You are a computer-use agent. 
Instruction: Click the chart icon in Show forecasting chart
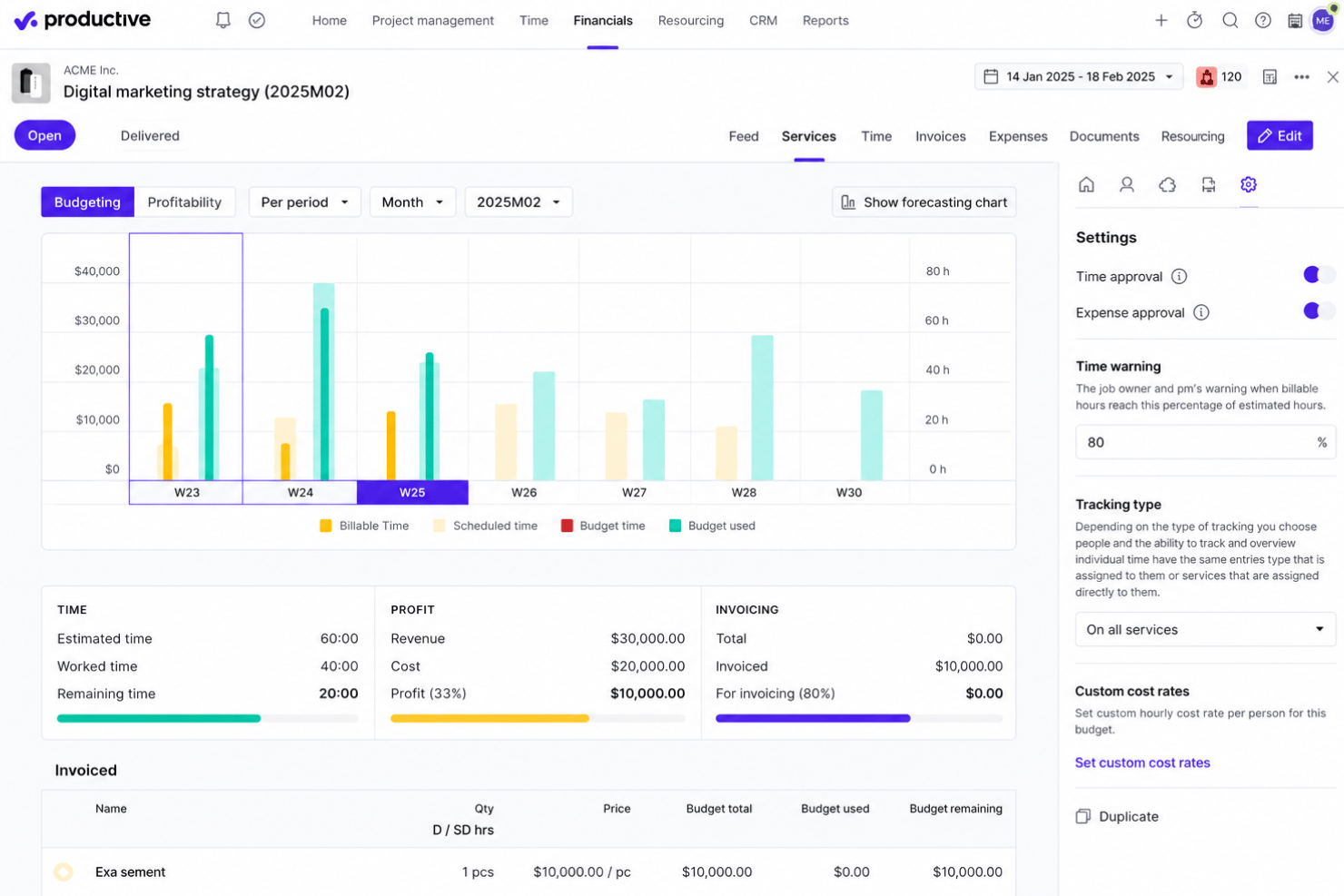click(848, 202)
